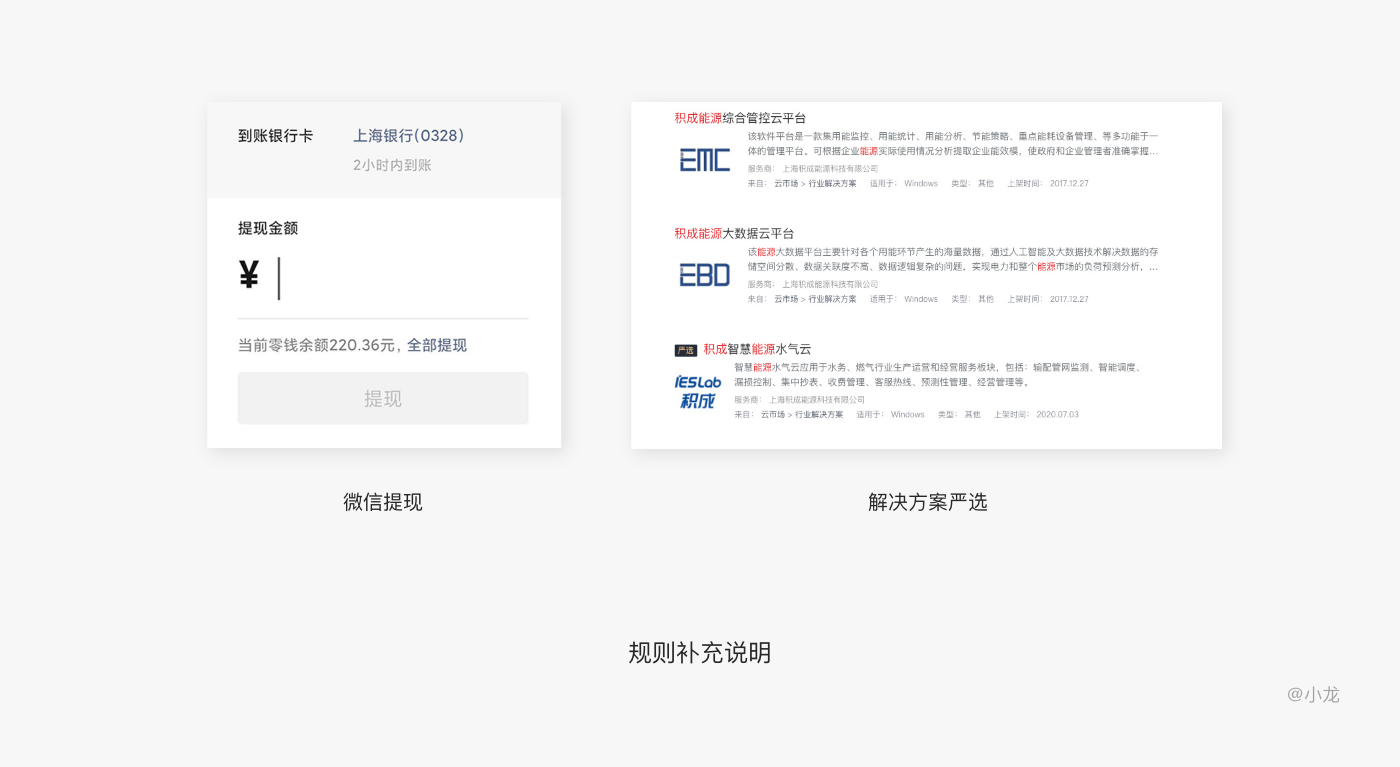Click 云市场 breadcrumb in the EMC listing

(785, 184)
